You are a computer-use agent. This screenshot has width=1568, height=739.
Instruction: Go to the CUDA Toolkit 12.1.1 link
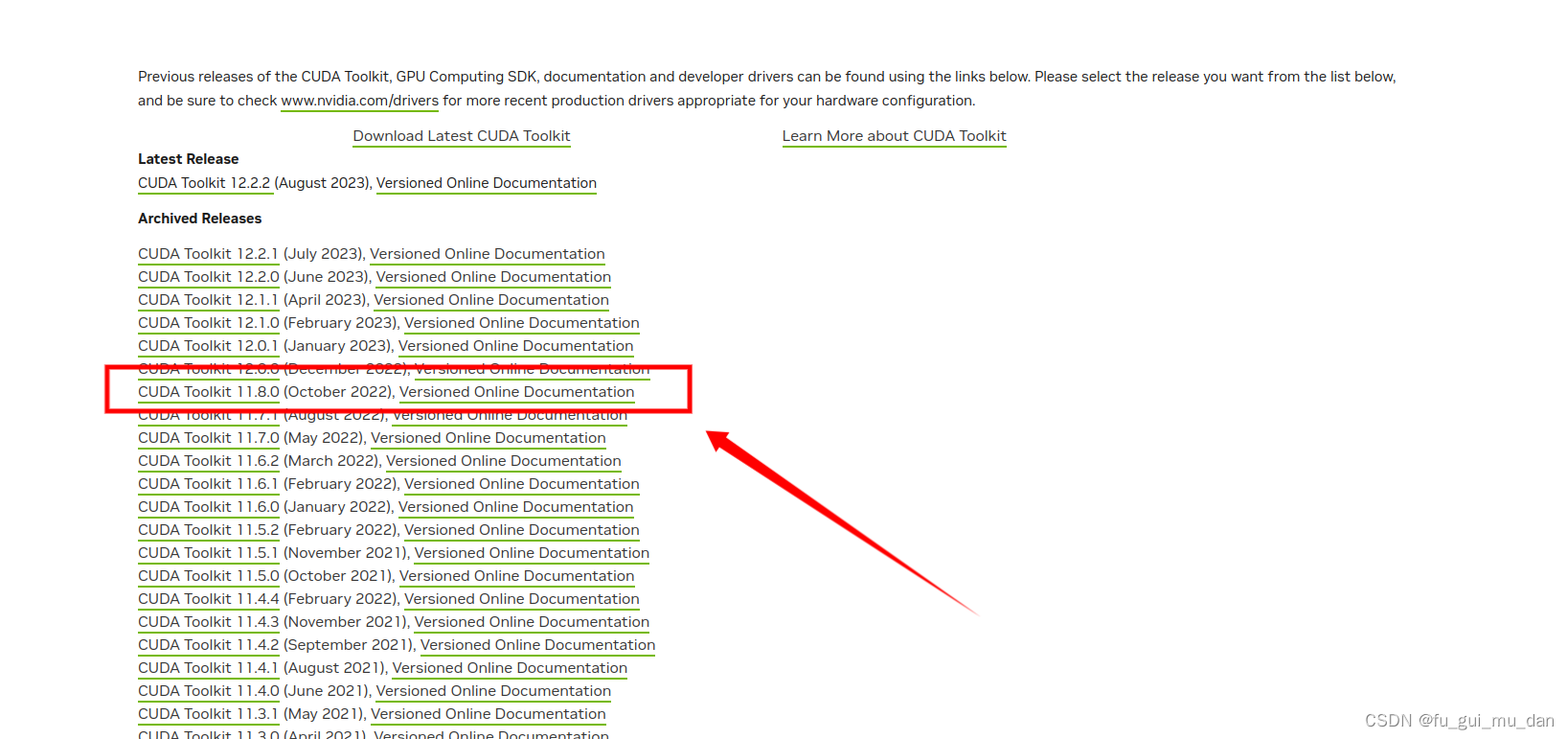pos(208,300)
